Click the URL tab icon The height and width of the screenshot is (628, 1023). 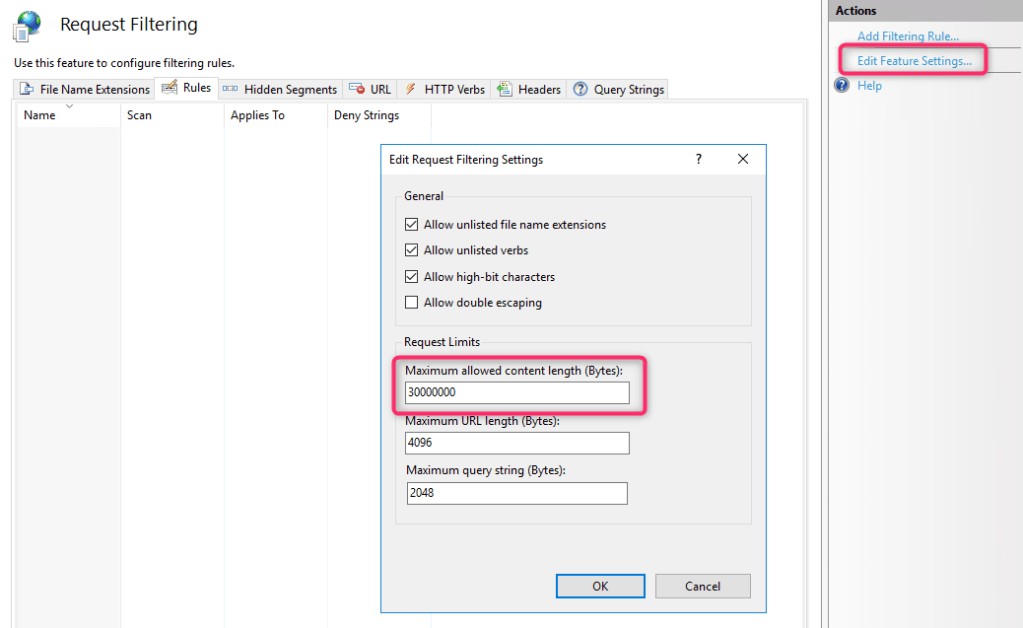click(x=356, y=90)
